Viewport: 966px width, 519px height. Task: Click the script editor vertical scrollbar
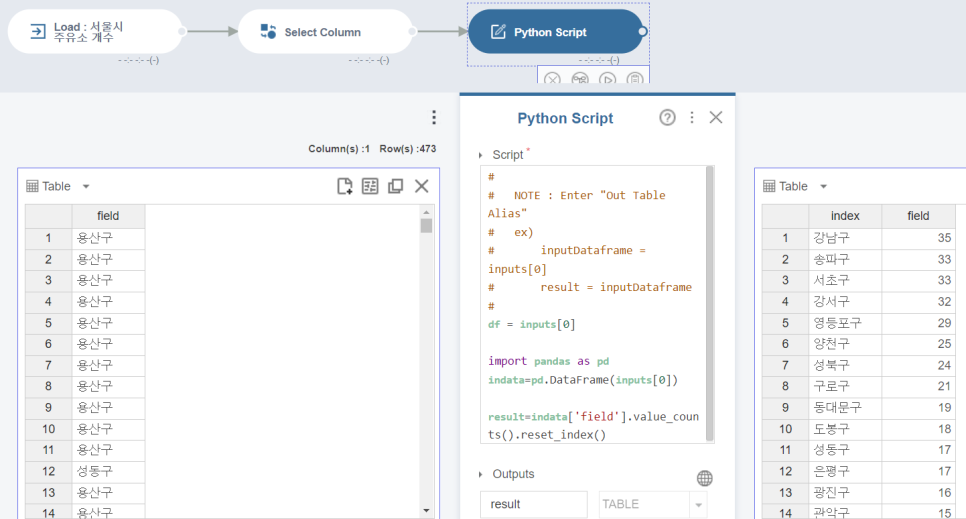710,303
